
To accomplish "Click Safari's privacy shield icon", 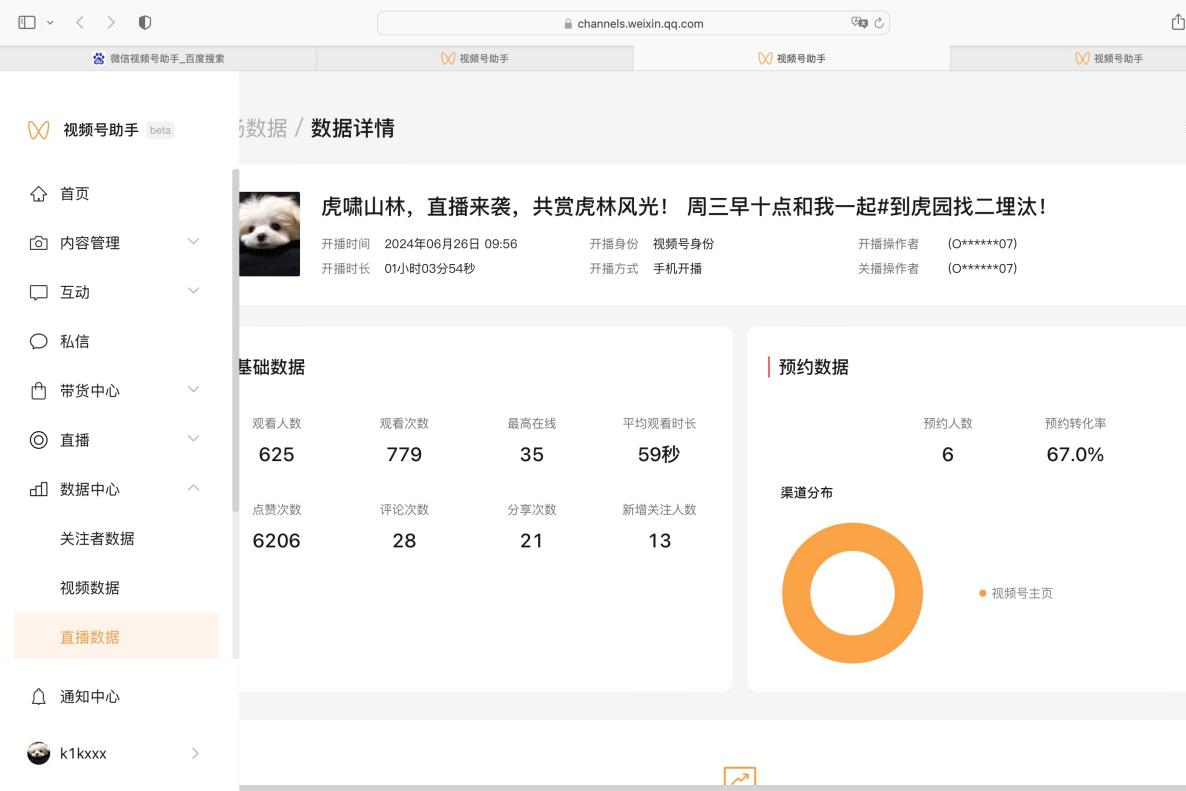I will (145, 22).
